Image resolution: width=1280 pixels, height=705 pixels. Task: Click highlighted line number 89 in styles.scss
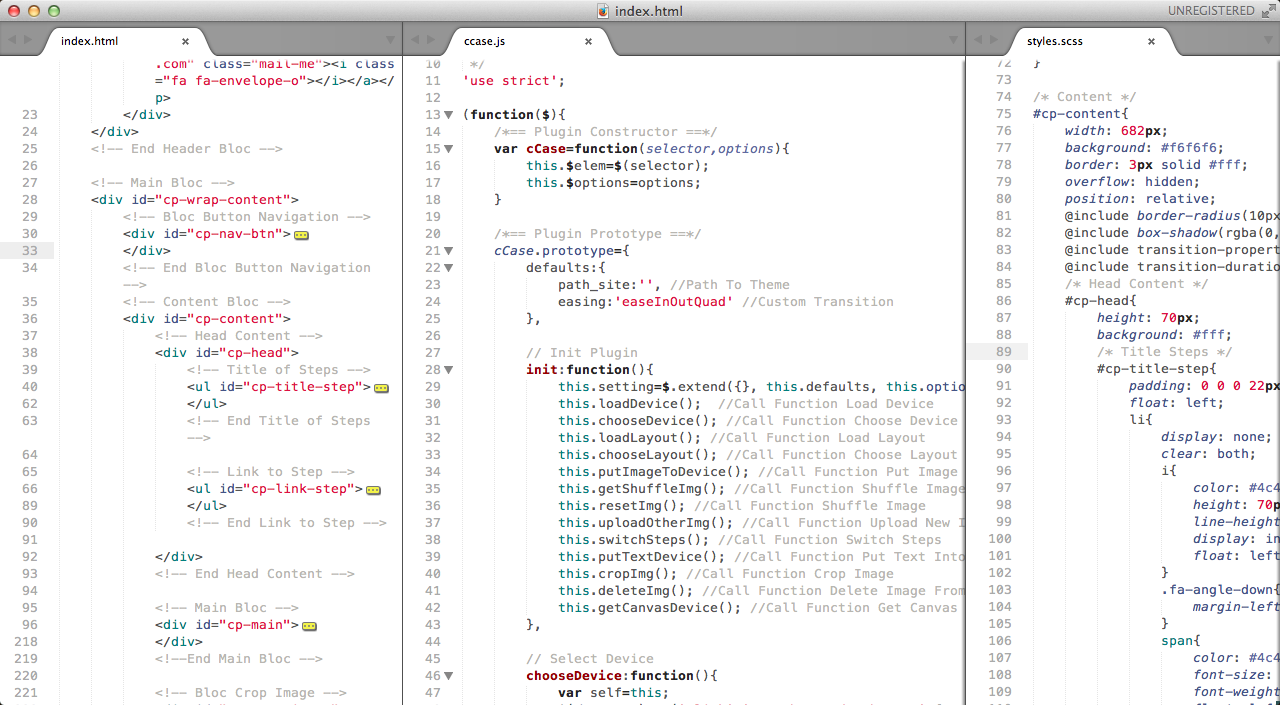pos(1003,352)
